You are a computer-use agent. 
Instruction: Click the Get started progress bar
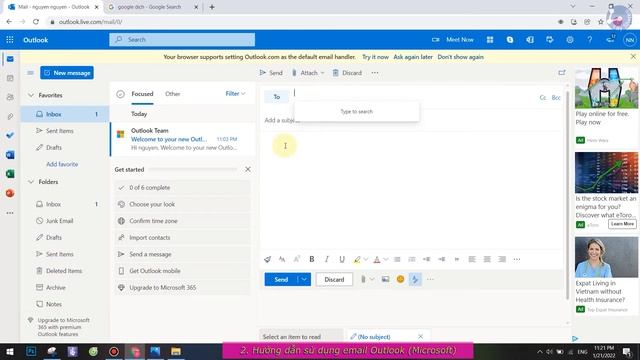tap(193, 169)
